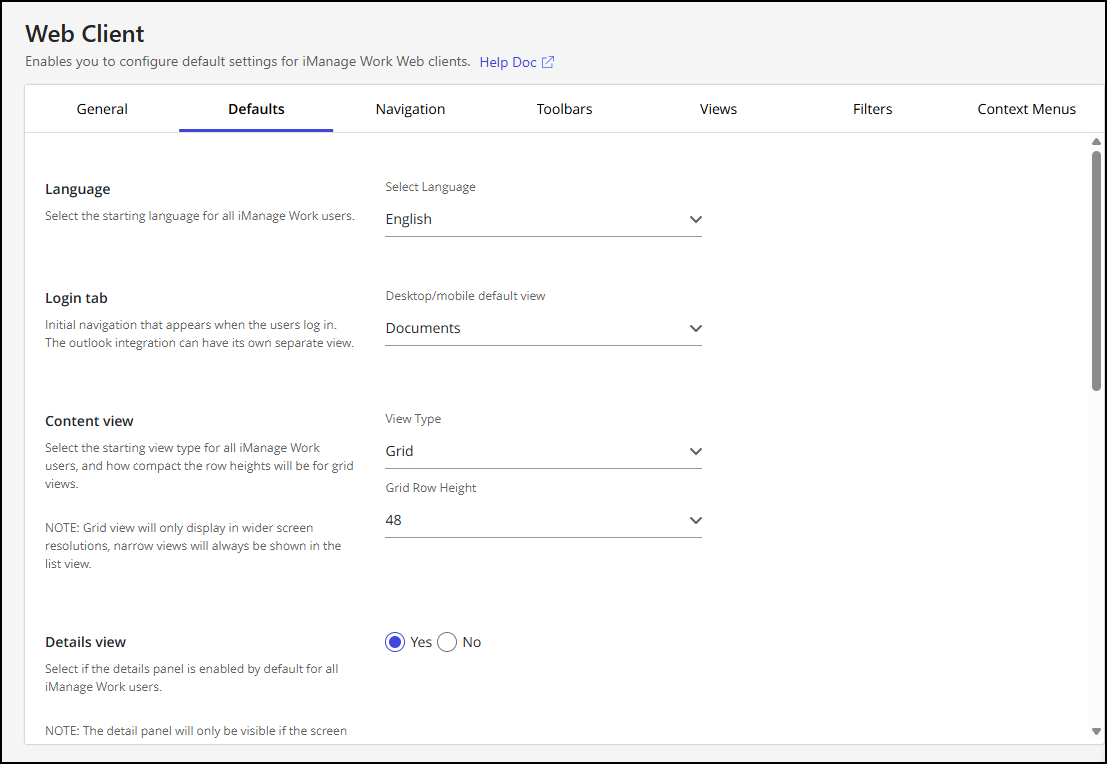Viewport: 1107px width, 764px height.
Task: Click the English value in Select Language
Action: pyautogui.click(x=409, y=219)
